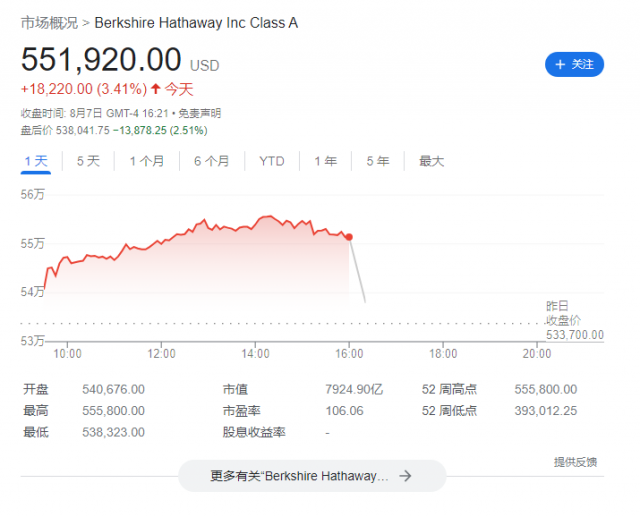The height and width of the screenshot is (517, 640).
Task: Select the 1 天 tab
Action: [36, 161]
